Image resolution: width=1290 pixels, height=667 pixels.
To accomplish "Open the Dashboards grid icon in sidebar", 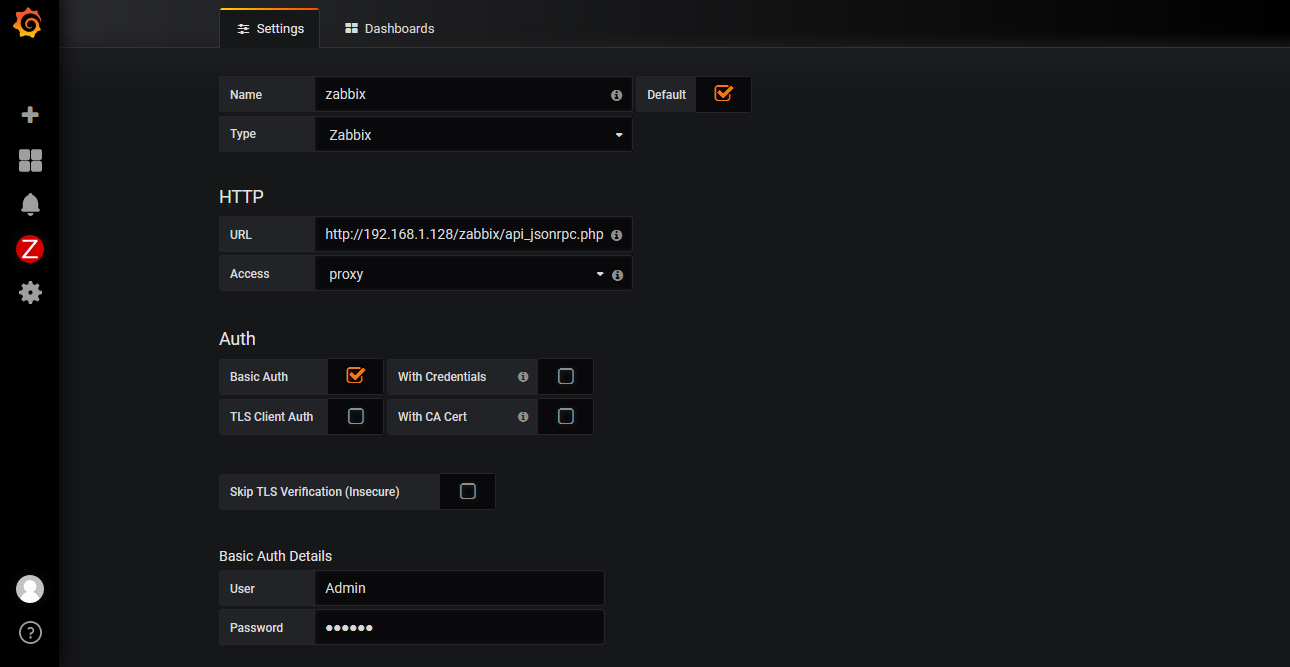I will pos(30,160).
